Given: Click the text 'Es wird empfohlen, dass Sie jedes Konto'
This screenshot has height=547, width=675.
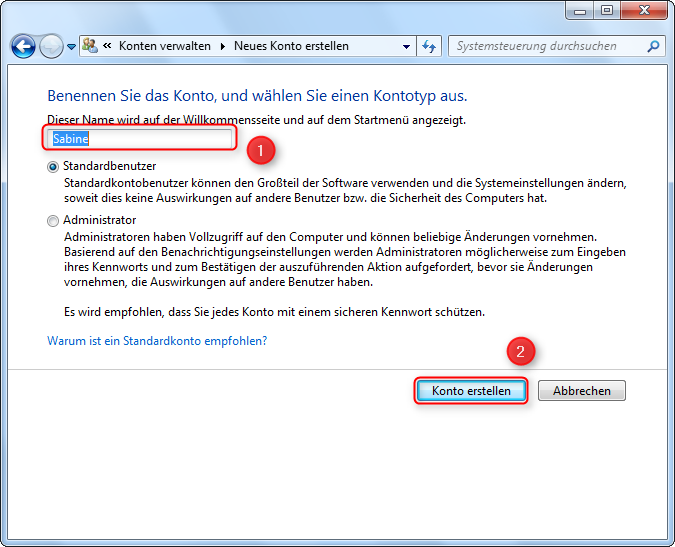Looking at the screenshot, I should (169, 312).
